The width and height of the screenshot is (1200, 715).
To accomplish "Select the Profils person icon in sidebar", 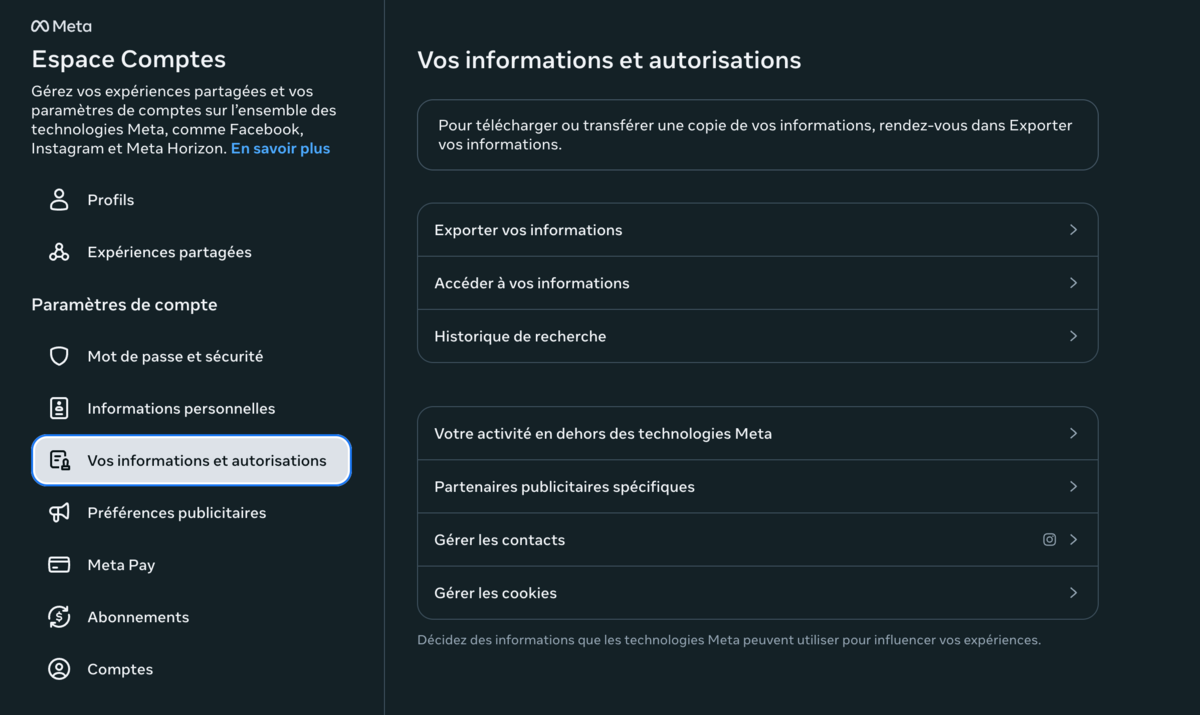I will tap(58, 199).
